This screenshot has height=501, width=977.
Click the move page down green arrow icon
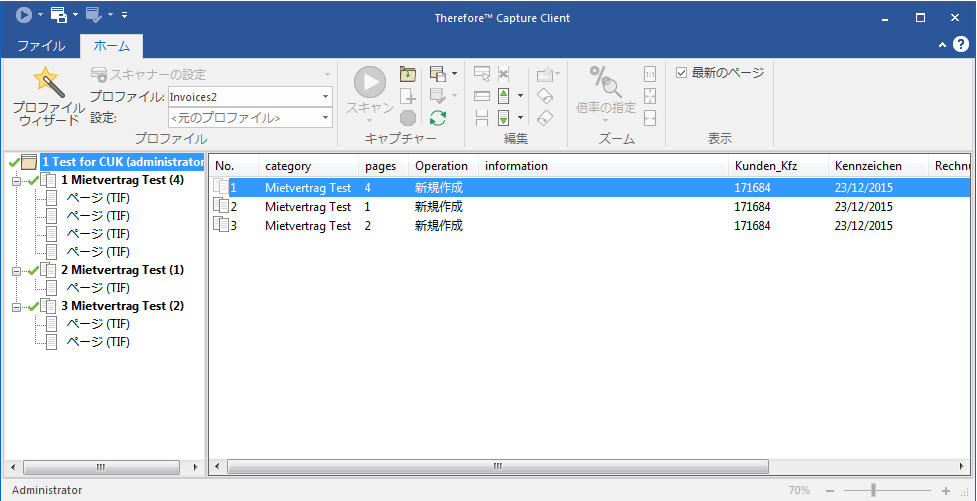point(503,118)
